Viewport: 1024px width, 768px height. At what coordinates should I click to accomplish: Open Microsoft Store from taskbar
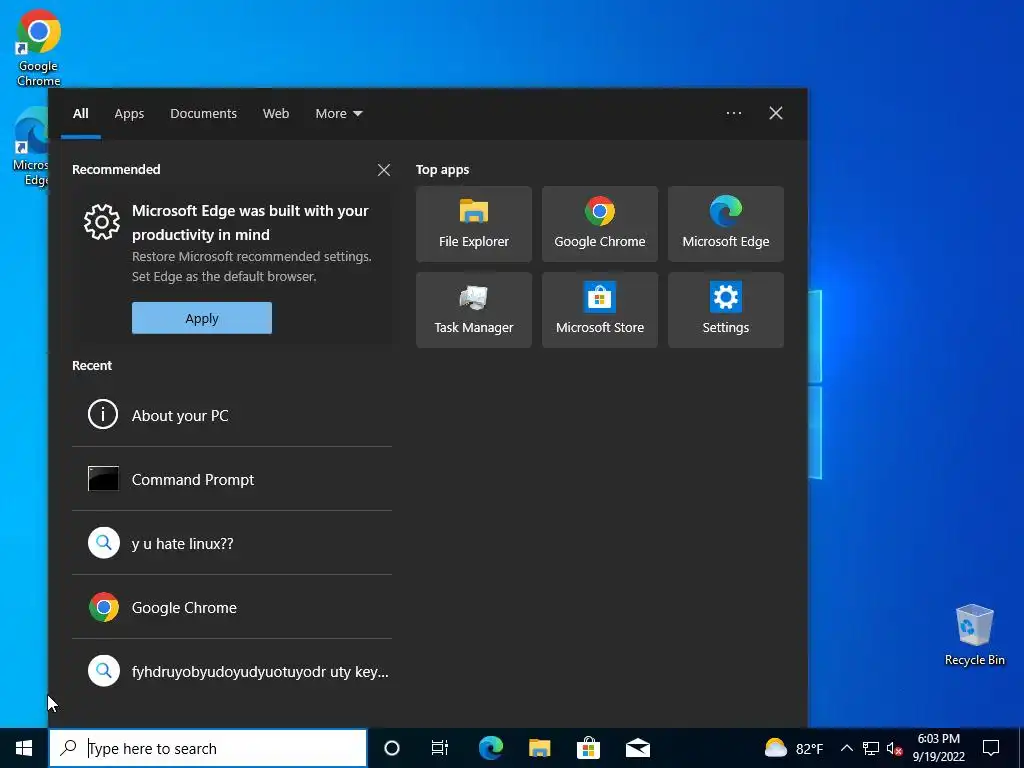(588, 748)
